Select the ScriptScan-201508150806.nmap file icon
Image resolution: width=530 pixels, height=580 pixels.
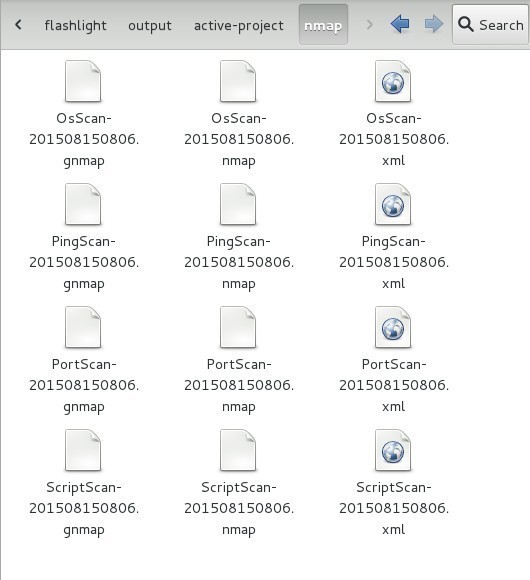tap(238, 450)
